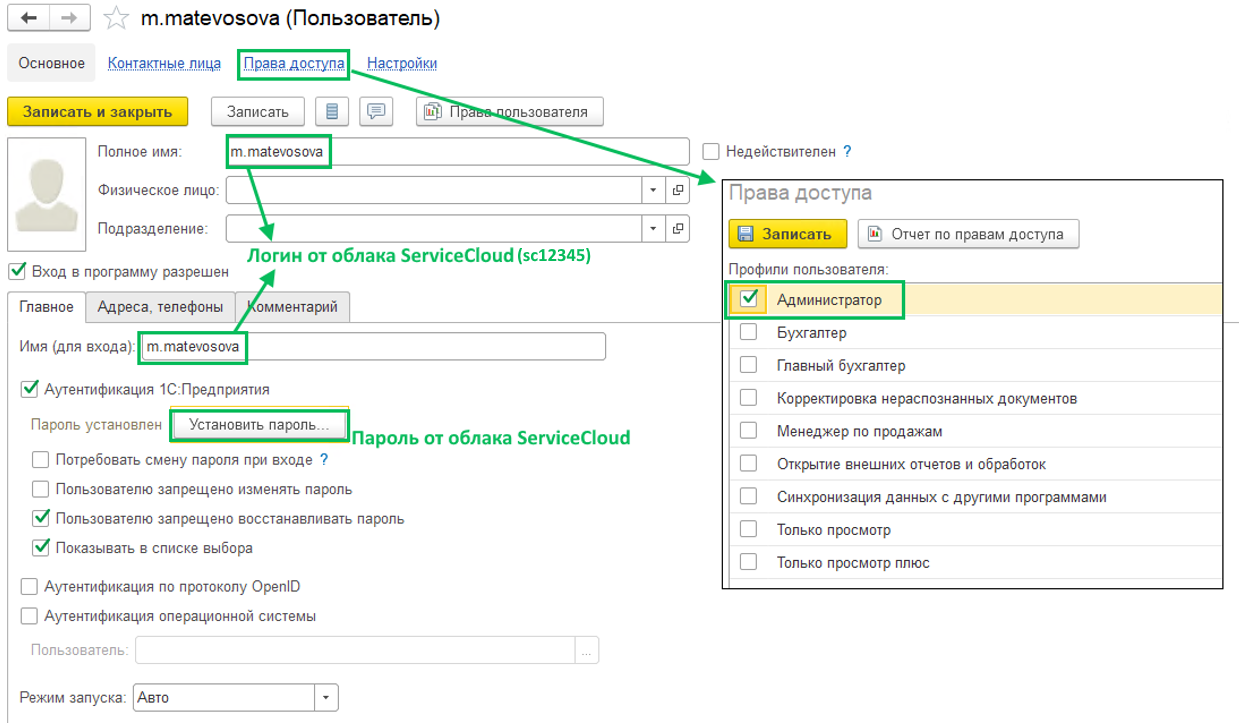Click the Физическое лицо input field
1239x723 pixels.
pos(434,190)
